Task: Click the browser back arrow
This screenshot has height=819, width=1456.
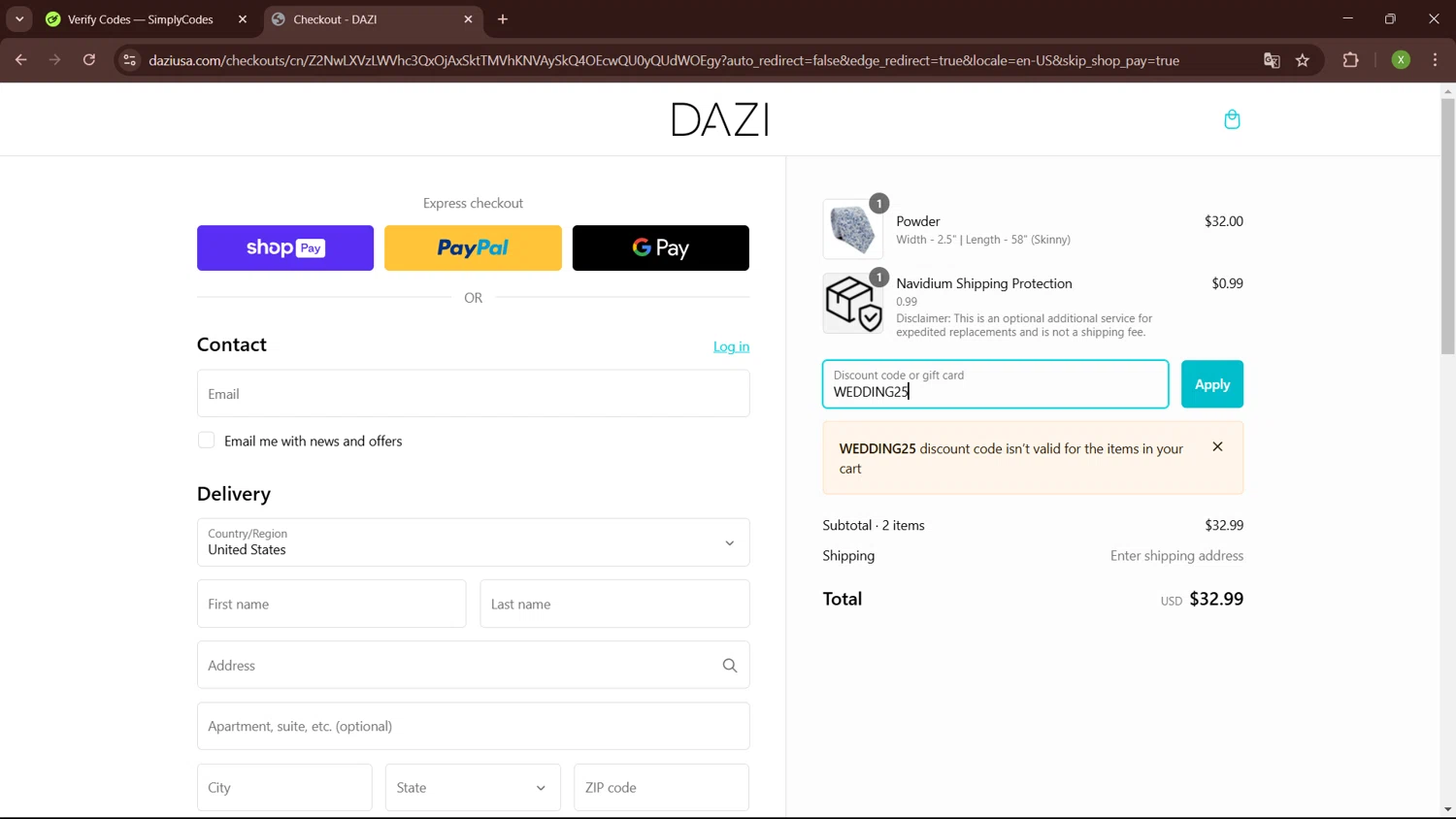Action: [20, 60]
